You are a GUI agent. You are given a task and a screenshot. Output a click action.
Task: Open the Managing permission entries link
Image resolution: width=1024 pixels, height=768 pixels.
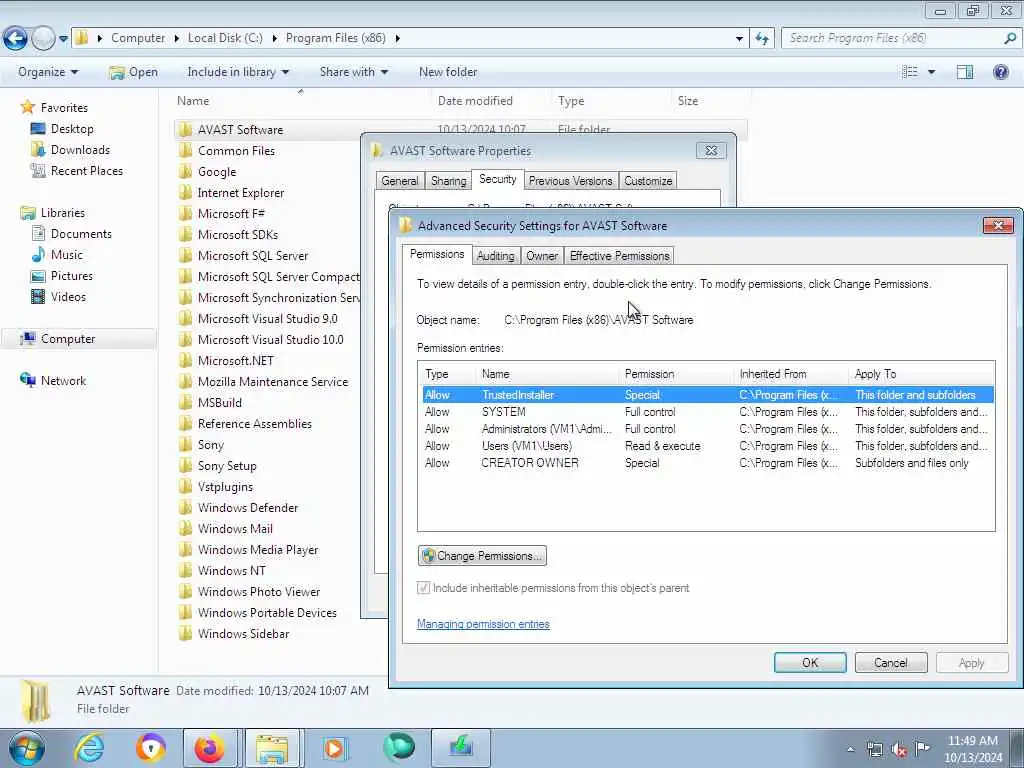click(x=483, y=624)
